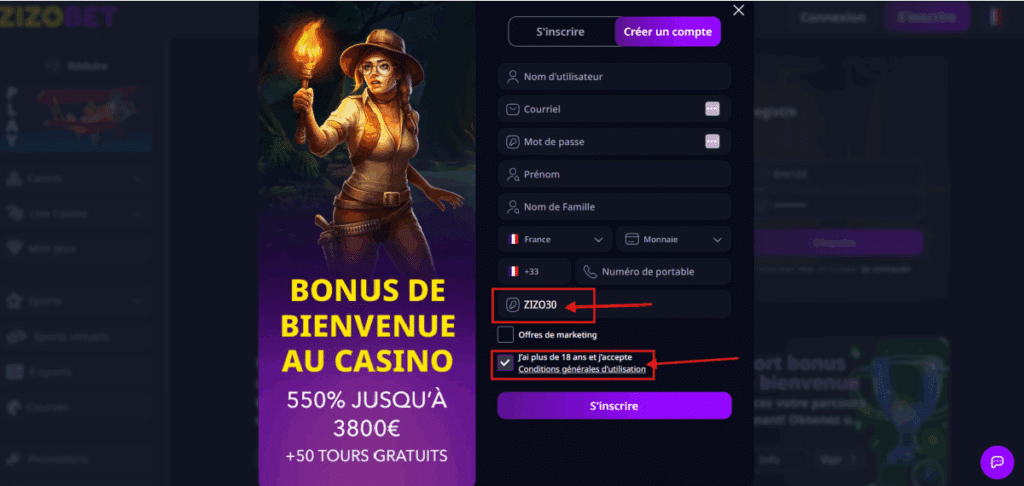
Task: Open Conditions générales d'utilisation link
Action: [x=582, y=369]
